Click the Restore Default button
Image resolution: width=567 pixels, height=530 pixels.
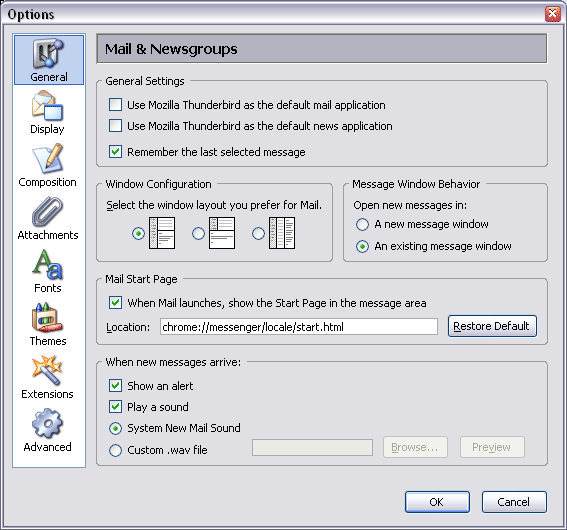492,326
